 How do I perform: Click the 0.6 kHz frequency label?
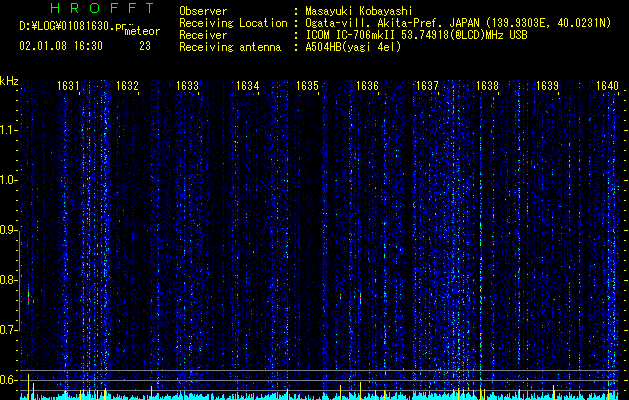pos(9,380)
